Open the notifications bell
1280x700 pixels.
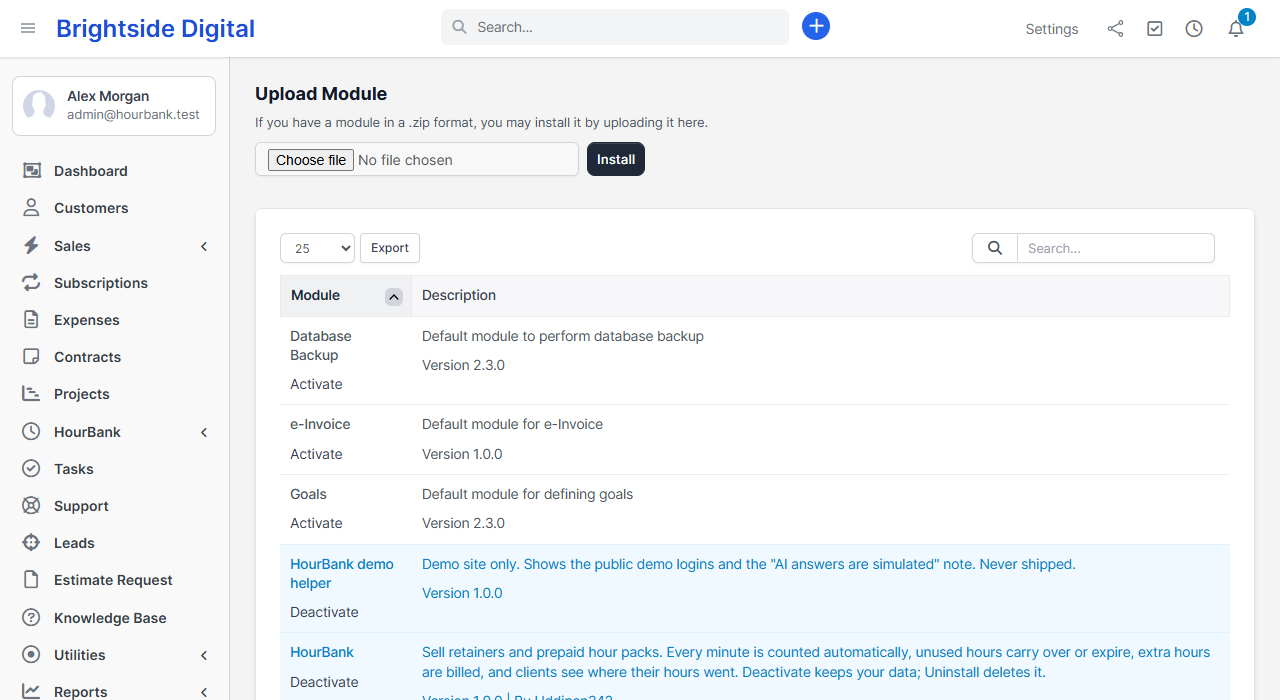1236,29
